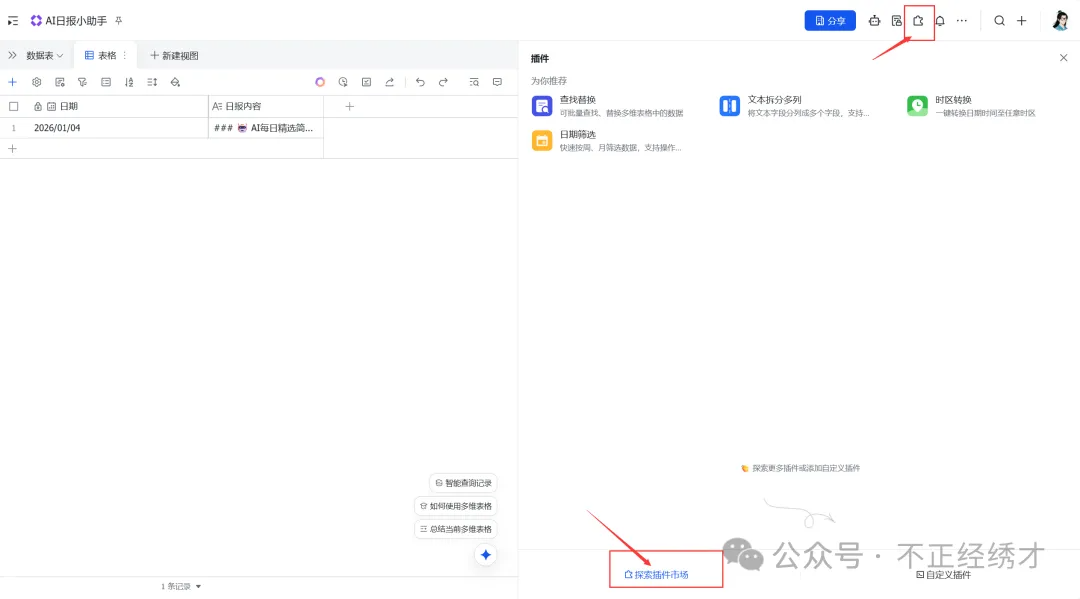1080x599 pixels.
Task: Click the colorful AI ring icon in the toolbar
Action: click(x=320, y=82)
